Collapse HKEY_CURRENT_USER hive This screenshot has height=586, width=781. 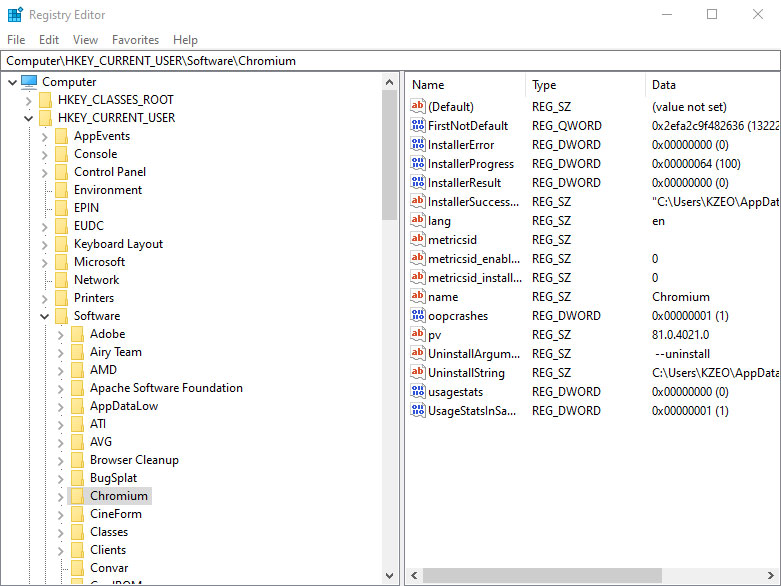click(28, 118)
